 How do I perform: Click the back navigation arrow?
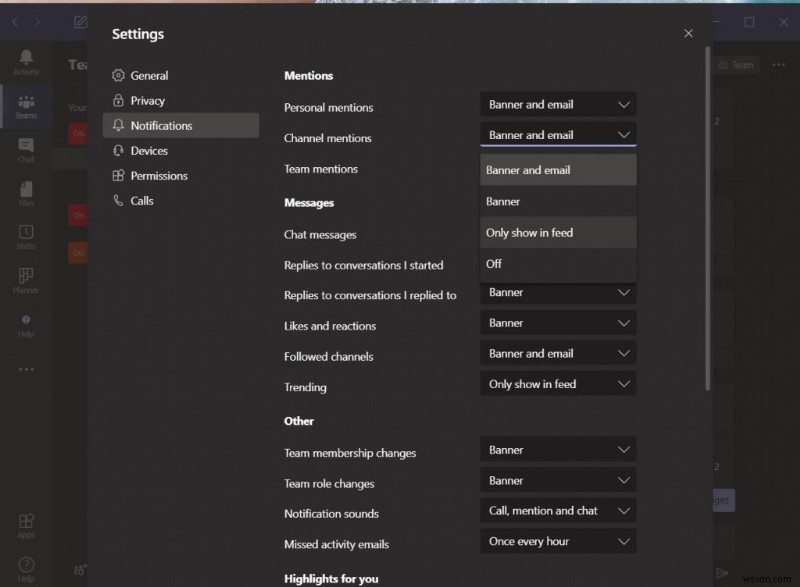point(14,21)
